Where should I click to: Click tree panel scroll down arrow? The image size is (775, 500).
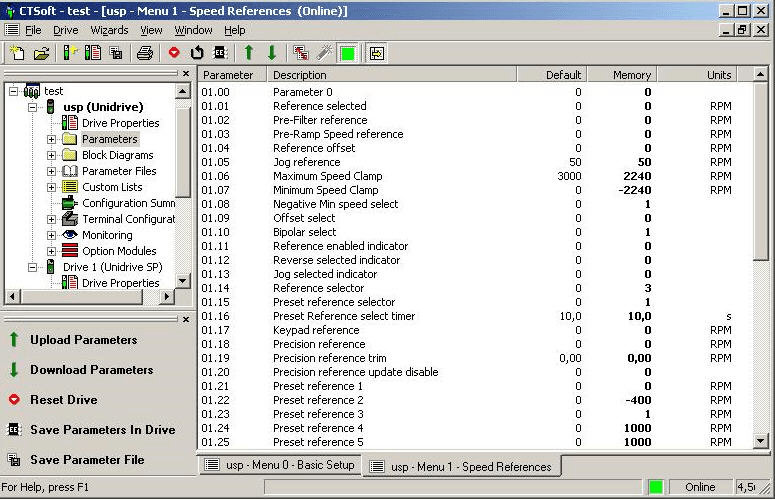[x=182, y=281]
